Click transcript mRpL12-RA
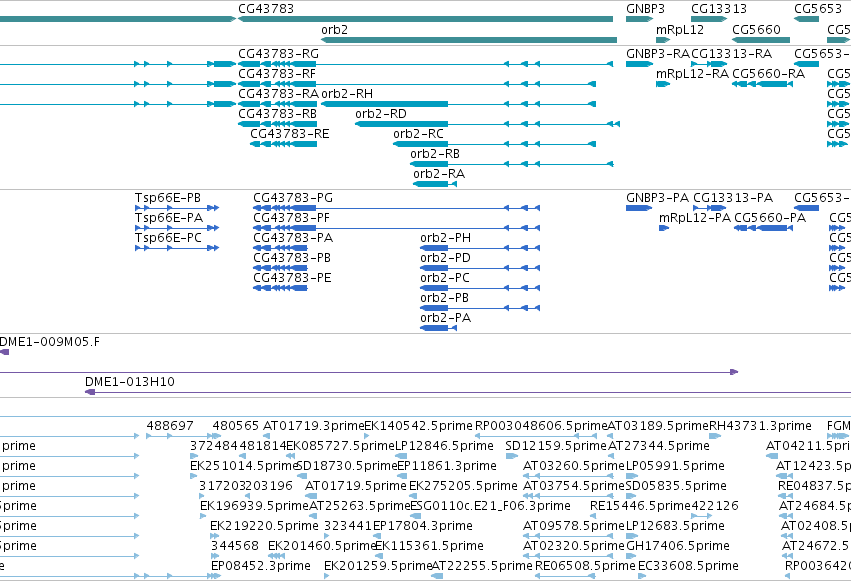Image resolution: width=851 pixels, height=581 pixels. [x=693, y=74]
